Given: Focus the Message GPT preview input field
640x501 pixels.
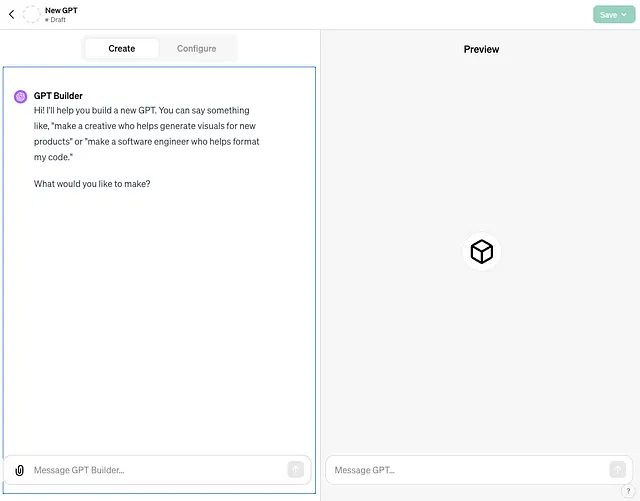Looking at the screenshot, I should (479, 470).
